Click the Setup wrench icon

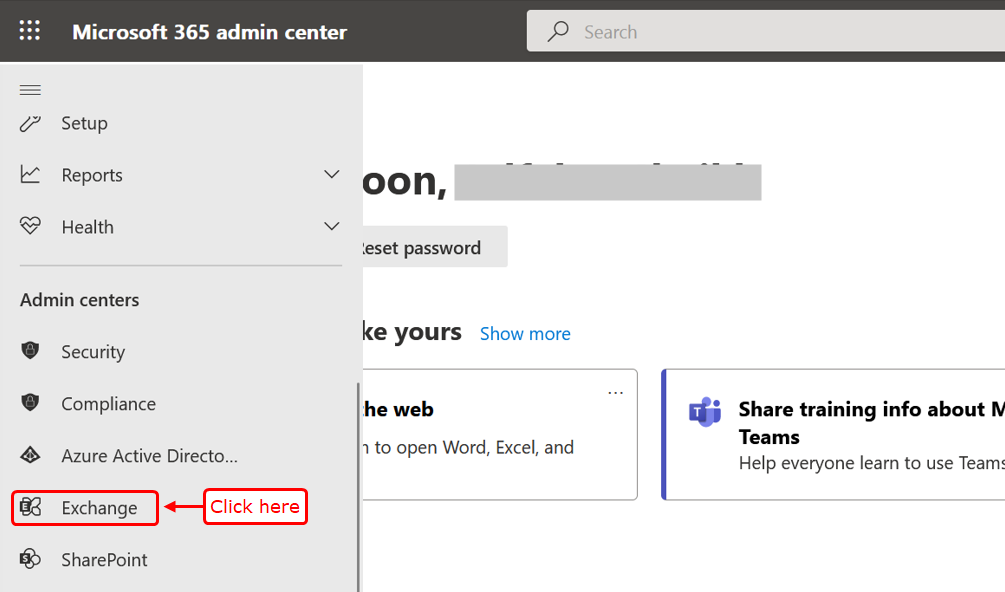point(30,122)
